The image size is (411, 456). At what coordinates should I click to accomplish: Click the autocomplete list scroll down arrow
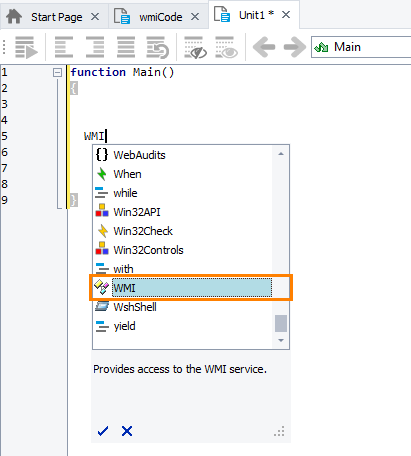pos(281,340)
